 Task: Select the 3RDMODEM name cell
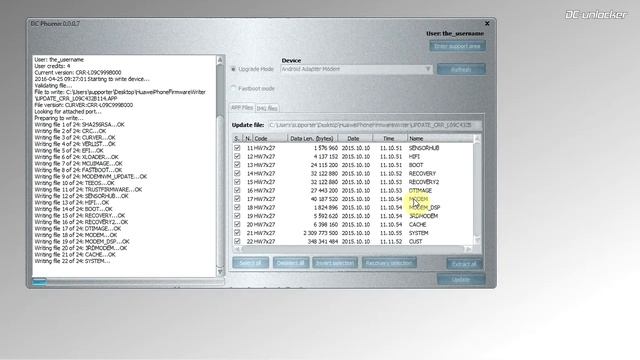click(x=423, y=216)
